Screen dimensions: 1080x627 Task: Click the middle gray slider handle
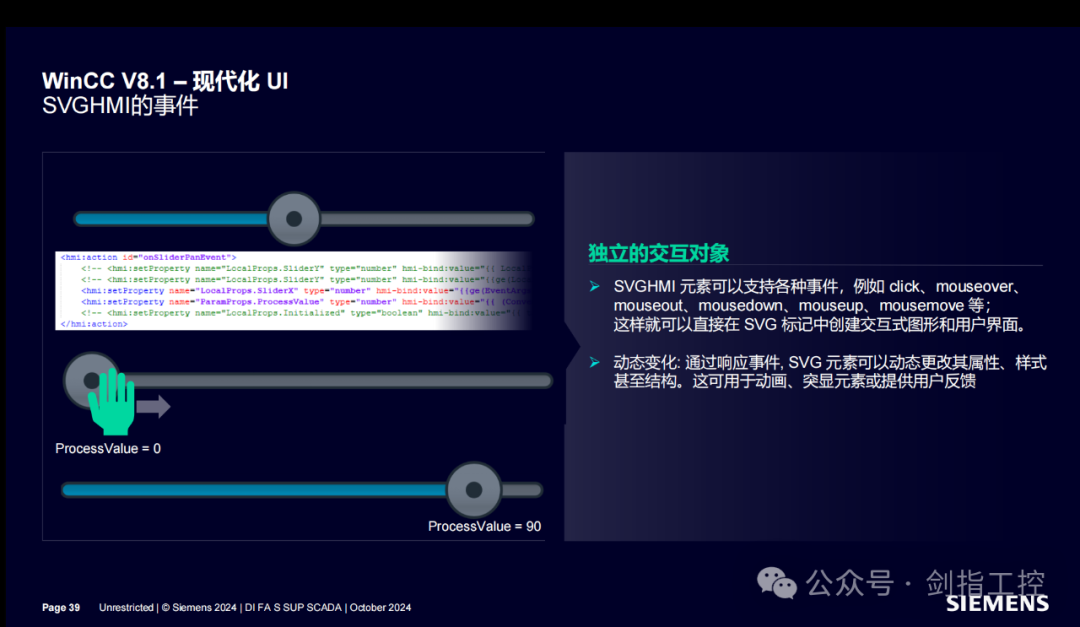click(93, 380)
